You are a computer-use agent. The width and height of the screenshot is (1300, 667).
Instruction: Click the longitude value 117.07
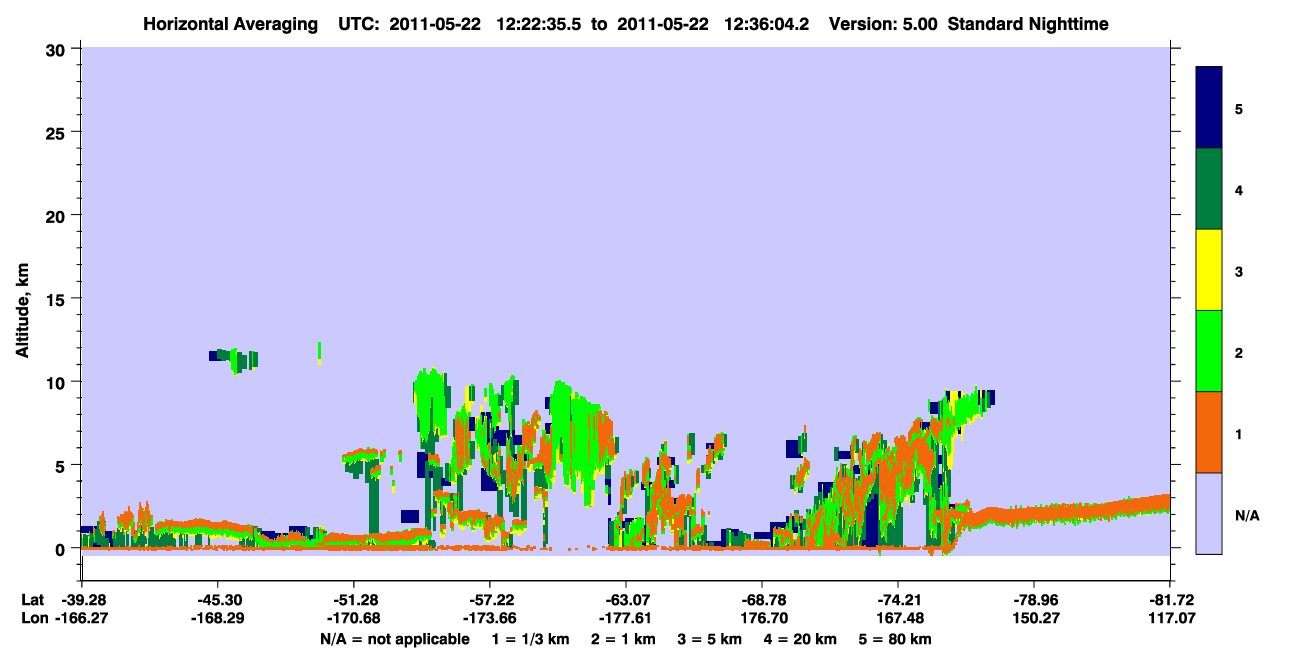[x=1174, y=619]
